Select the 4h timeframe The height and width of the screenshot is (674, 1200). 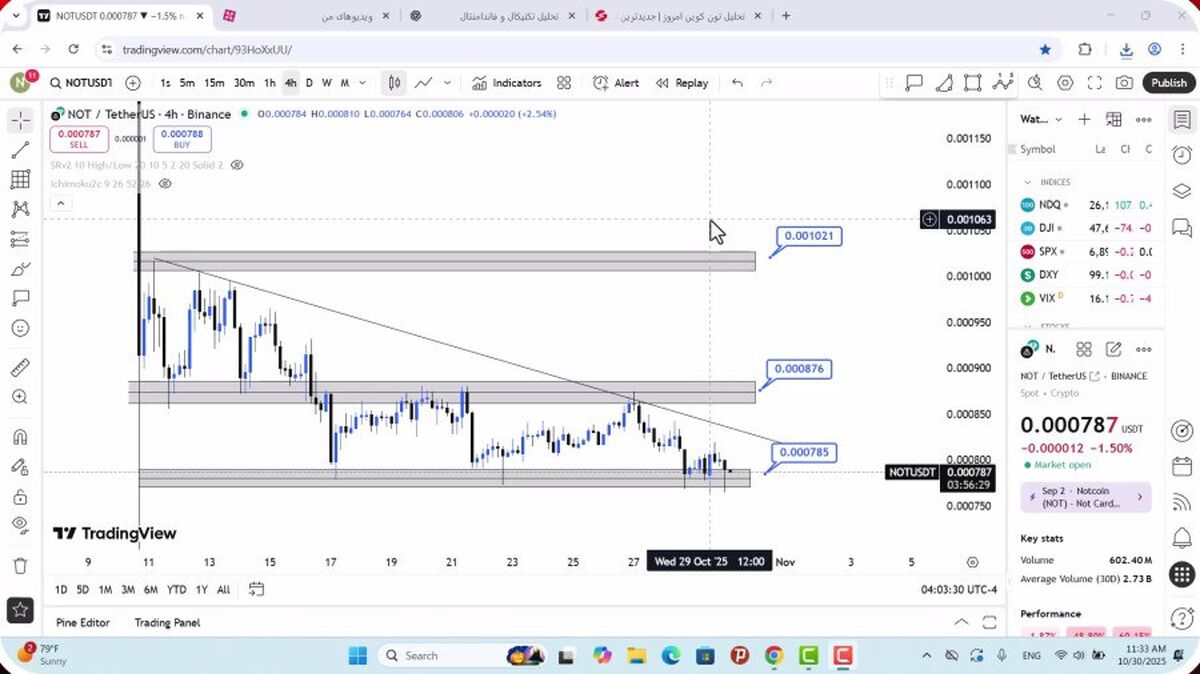tap(290, 83)
